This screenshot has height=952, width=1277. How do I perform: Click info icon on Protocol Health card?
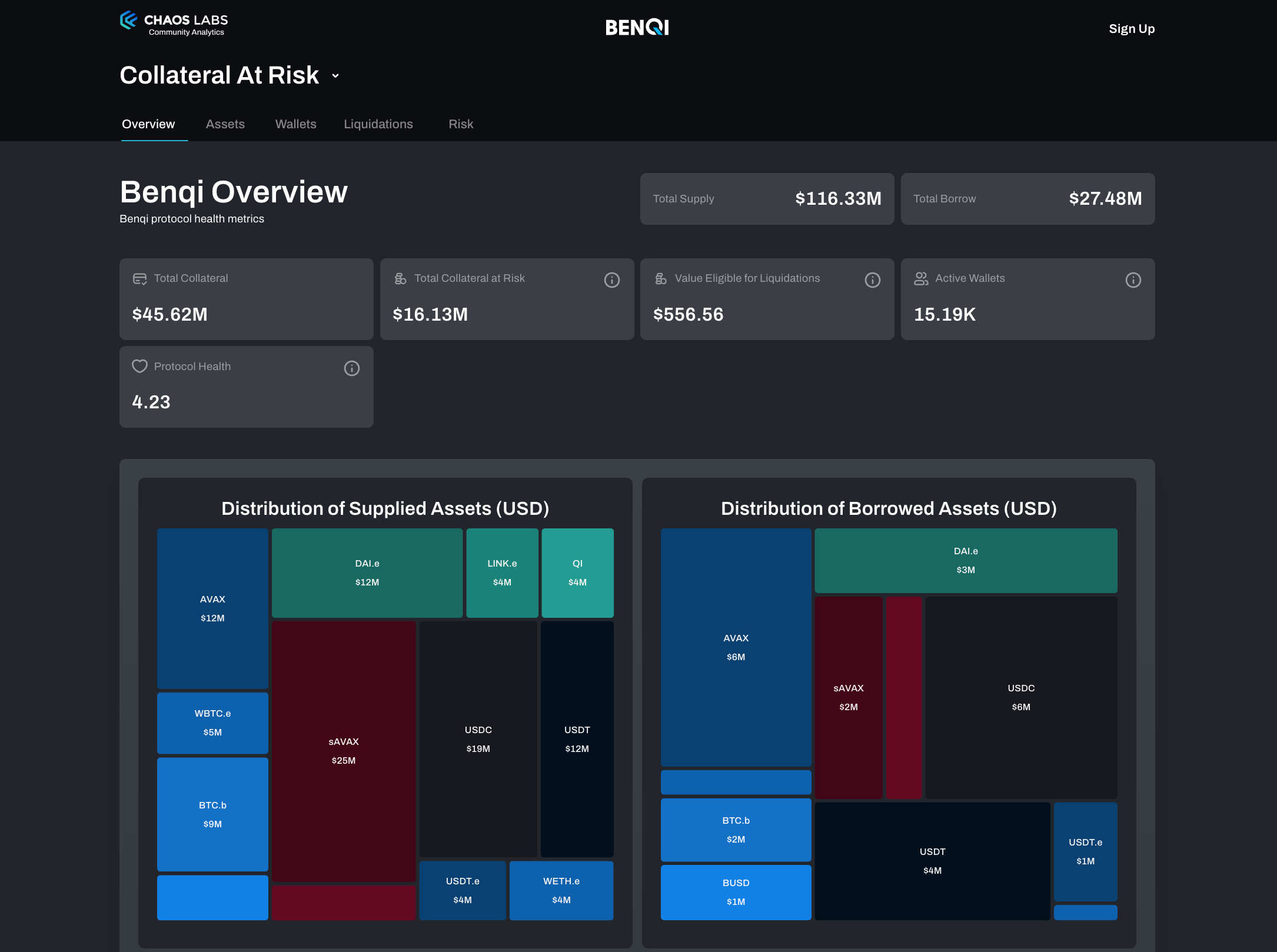tap(351, 368)
